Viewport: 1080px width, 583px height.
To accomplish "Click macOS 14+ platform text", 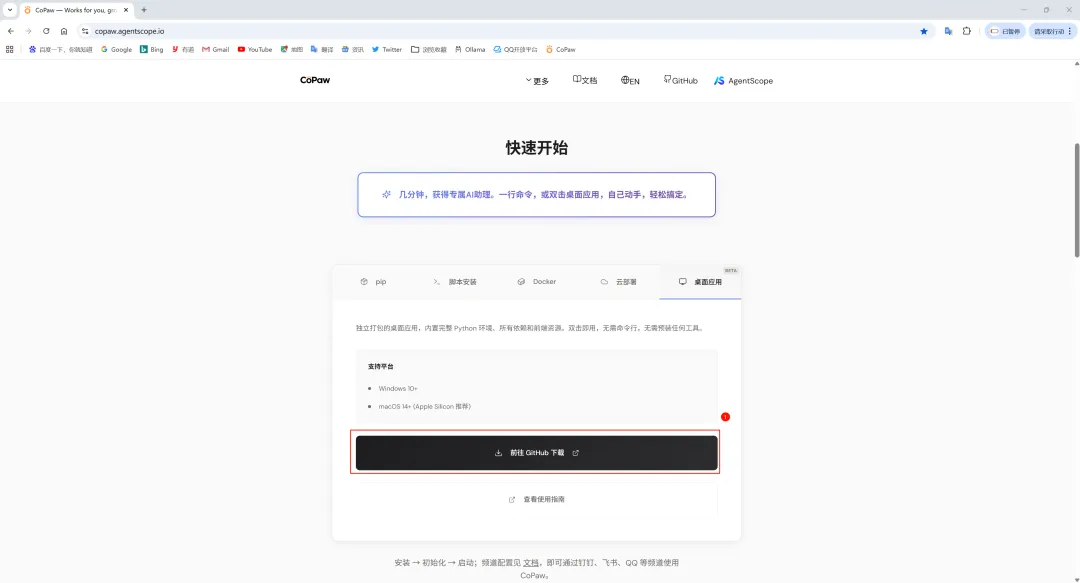I will pyautogui.click(x=424, y=407).
